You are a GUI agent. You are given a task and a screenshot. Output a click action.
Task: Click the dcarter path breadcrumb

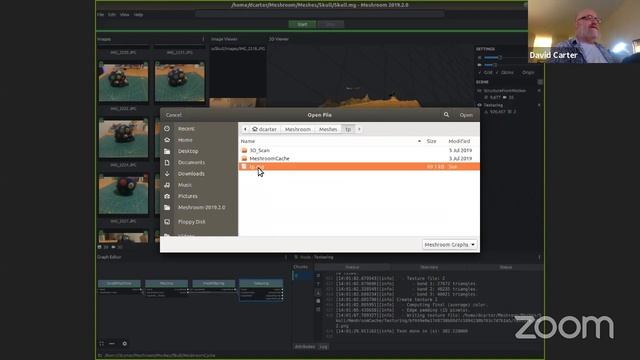(x=264, y=129)
